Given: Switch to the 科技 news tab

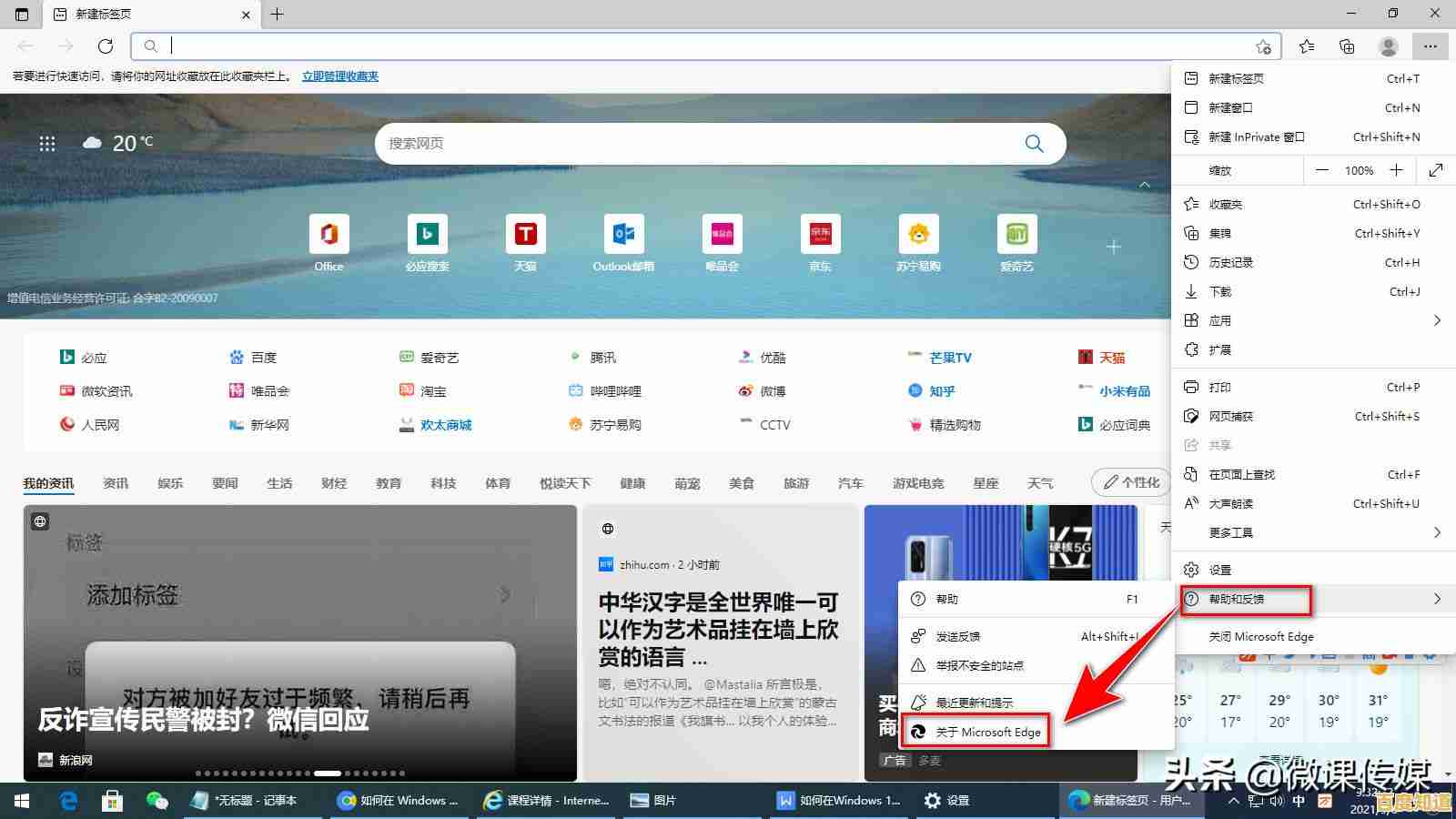Looking at the screenshot, I should pos(443,483).
